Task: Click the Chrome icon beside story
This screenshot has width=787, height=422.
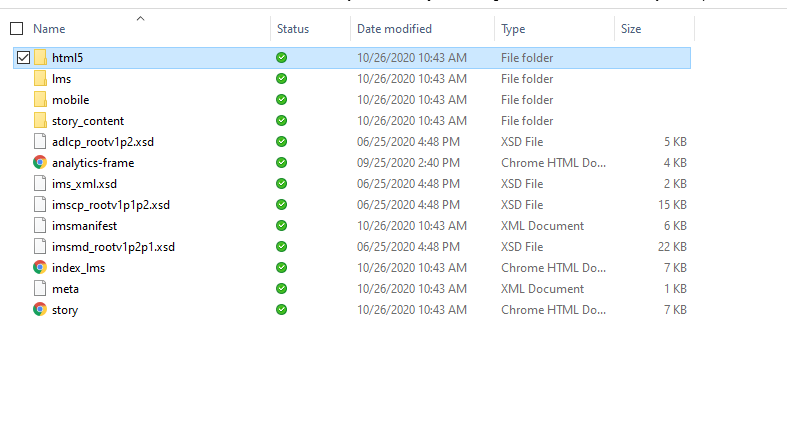Action: pyautogui.click(x=40, y=310)
